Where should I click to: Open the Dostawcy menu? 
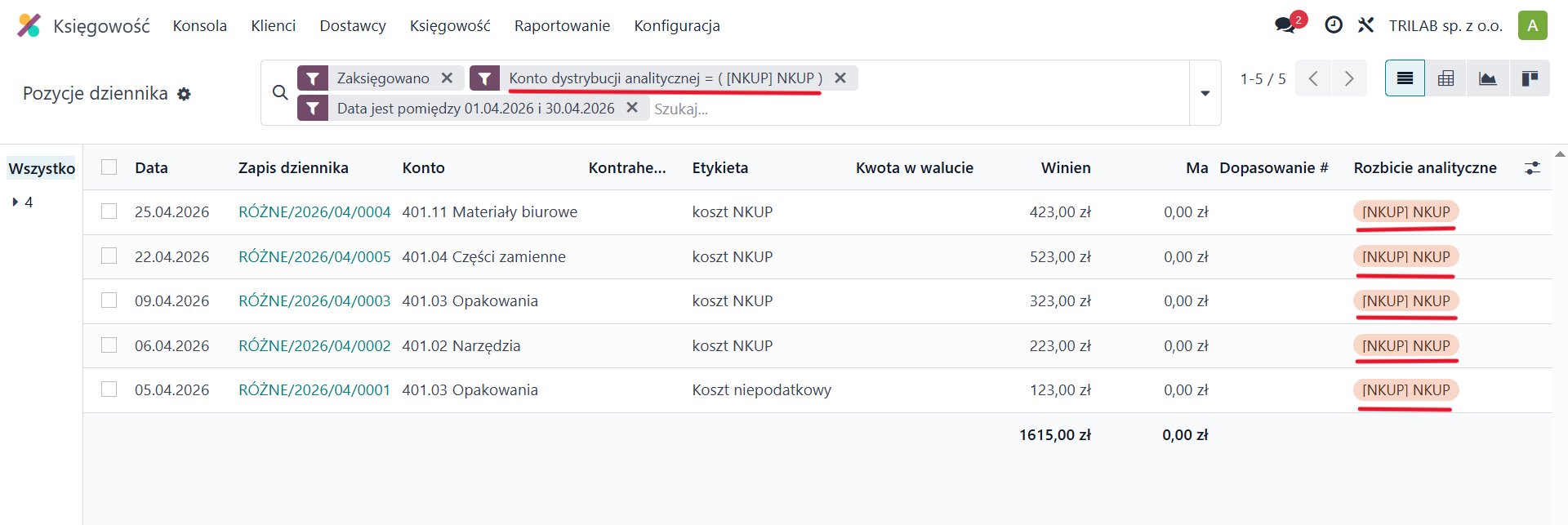[353, 25]
